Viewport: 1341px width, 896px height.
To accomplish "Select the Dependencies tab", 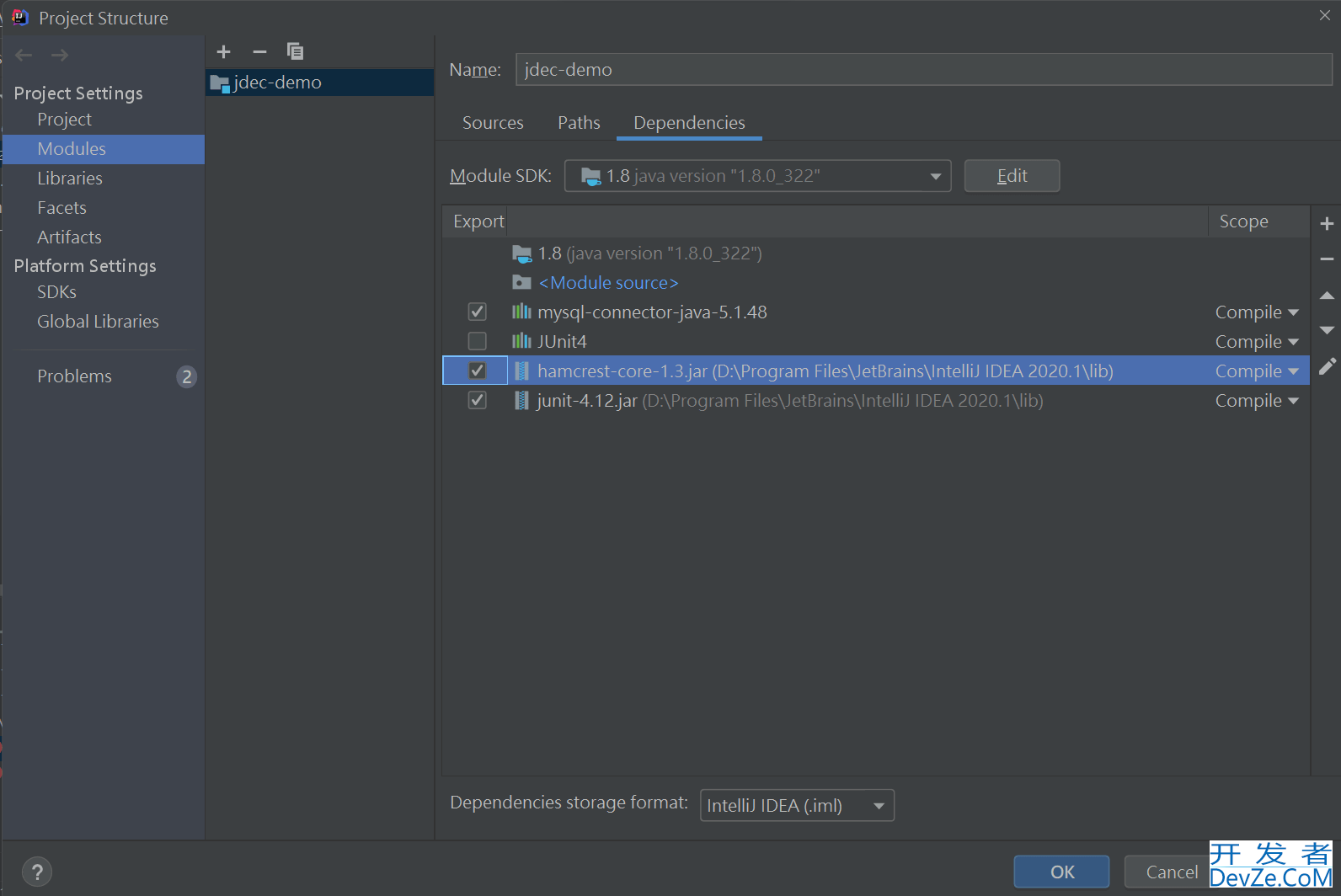I will click(x=689, y=123).
